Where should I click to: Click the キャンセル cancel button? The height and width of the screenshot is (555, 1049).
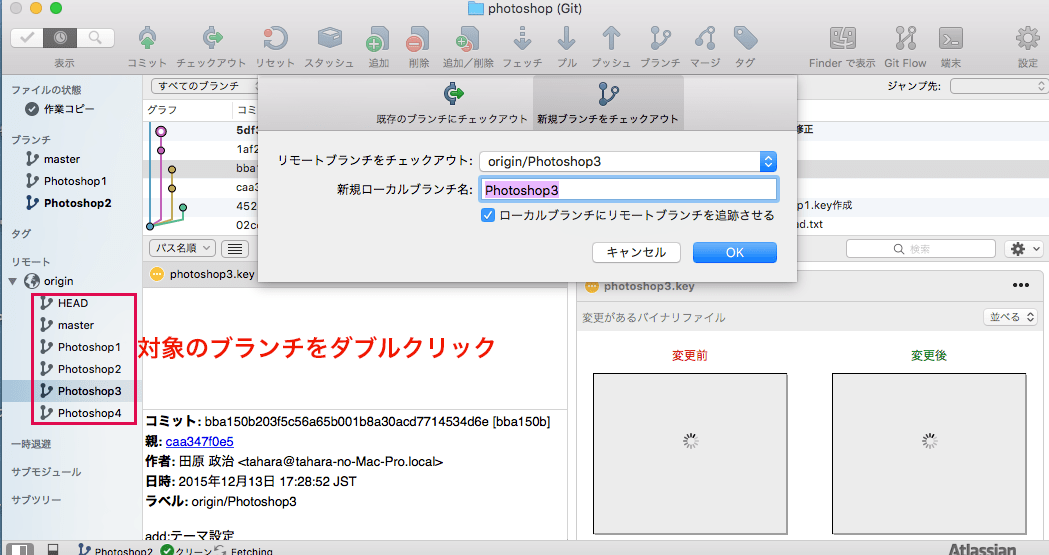(636, 252)
